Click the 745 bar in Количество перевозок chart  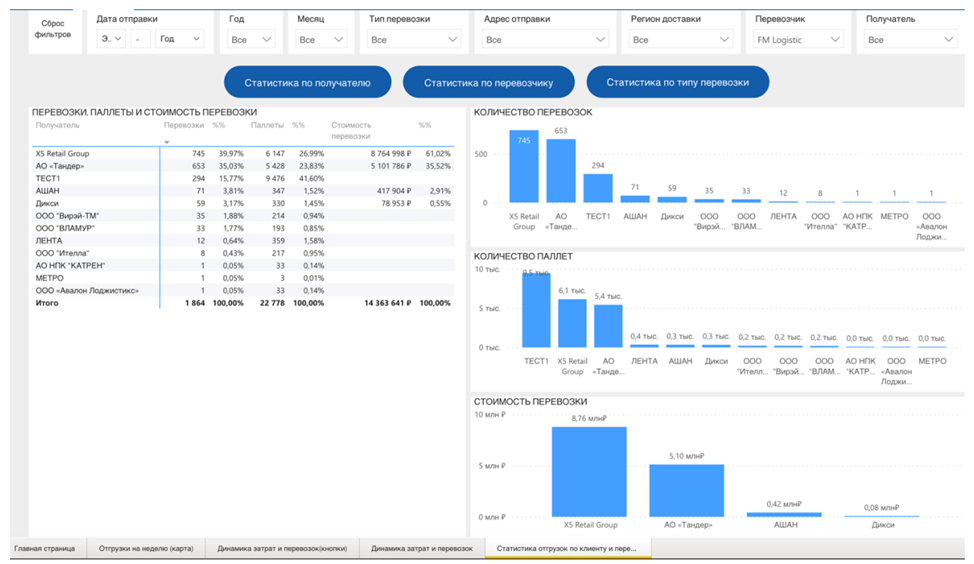pyautogui.click(x=524, y=166)
